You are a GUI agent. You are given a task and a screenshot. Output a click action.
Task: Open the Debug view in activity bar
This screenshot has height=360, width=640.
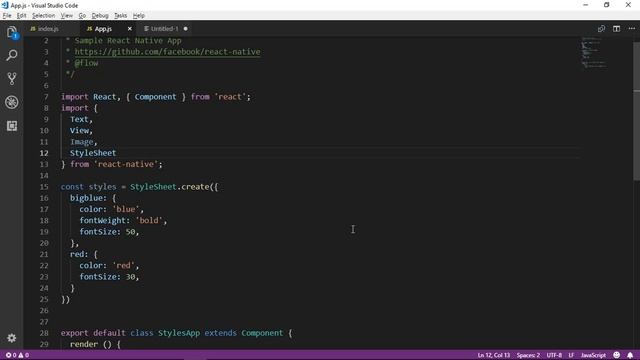click(11, 102)
